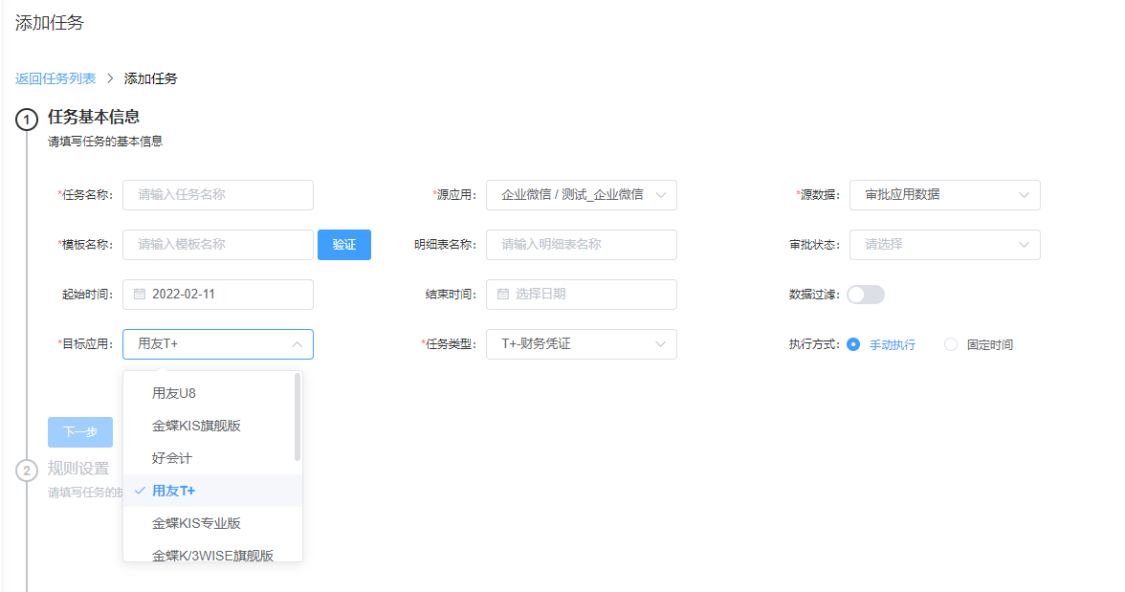Click the 下一步 button
Screen dimensions: 1125x592
[80, 432]
